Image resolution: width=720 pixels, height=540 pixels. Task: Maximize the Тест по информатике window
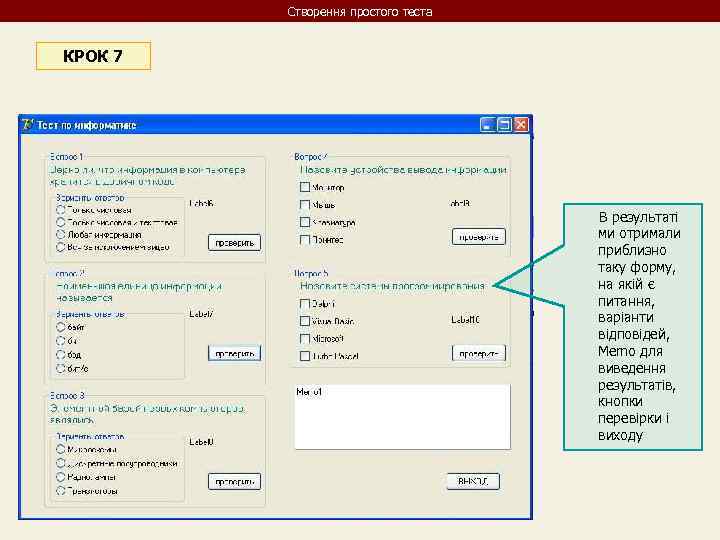504,124
